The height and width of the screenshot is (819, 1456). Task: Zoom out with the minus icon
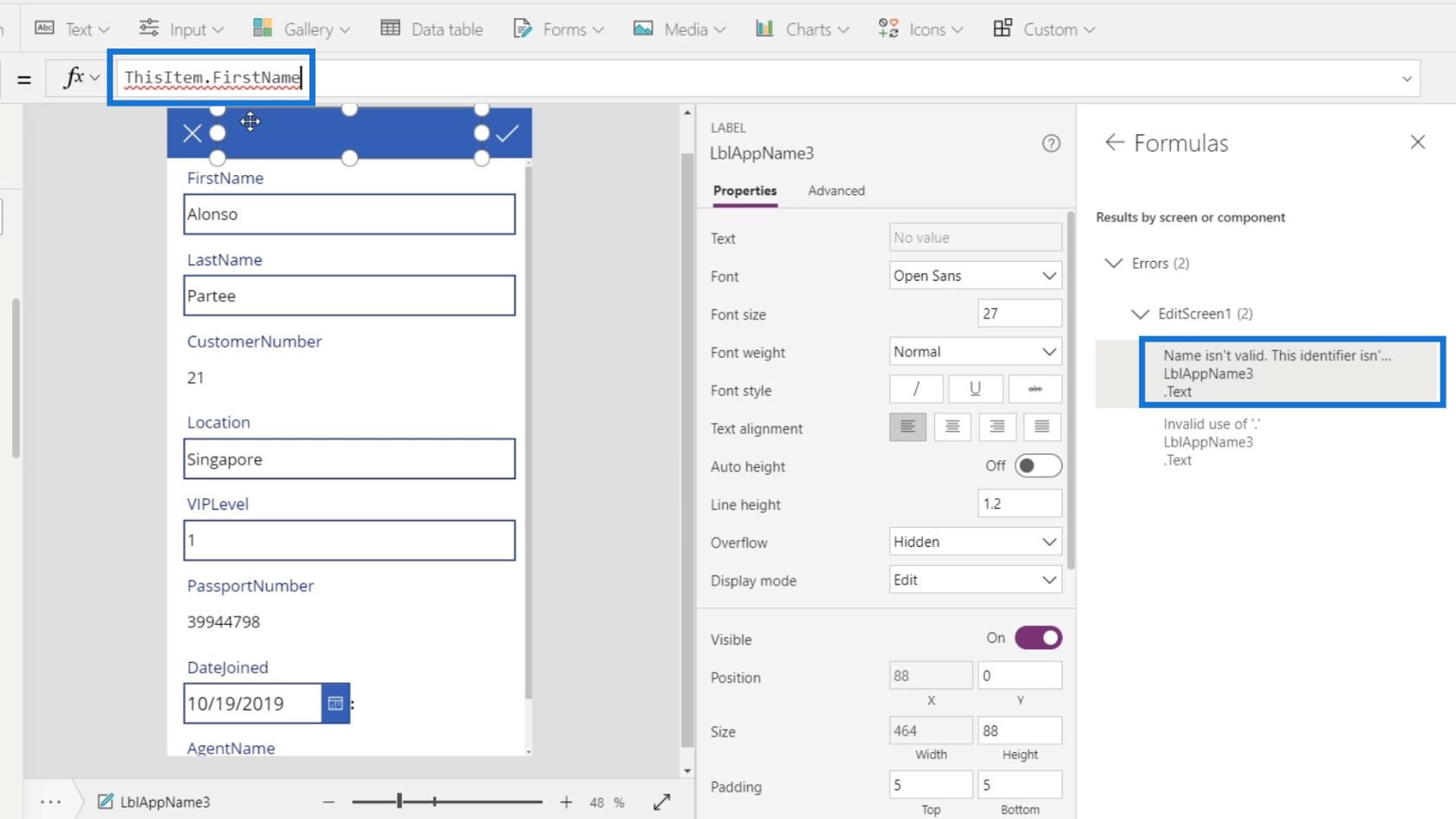pyautogui.click(x=328, y=803)
